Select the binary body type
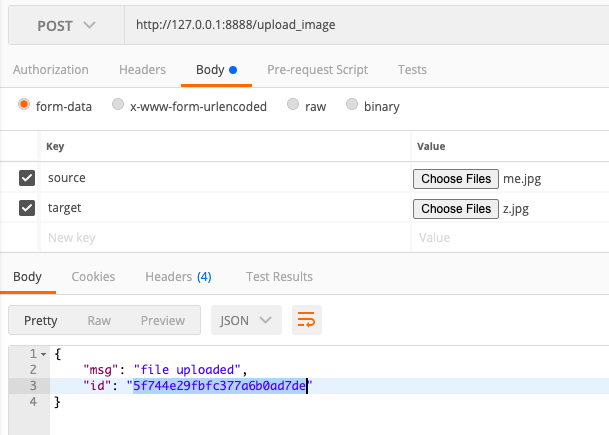 click(x=352, y=104)
